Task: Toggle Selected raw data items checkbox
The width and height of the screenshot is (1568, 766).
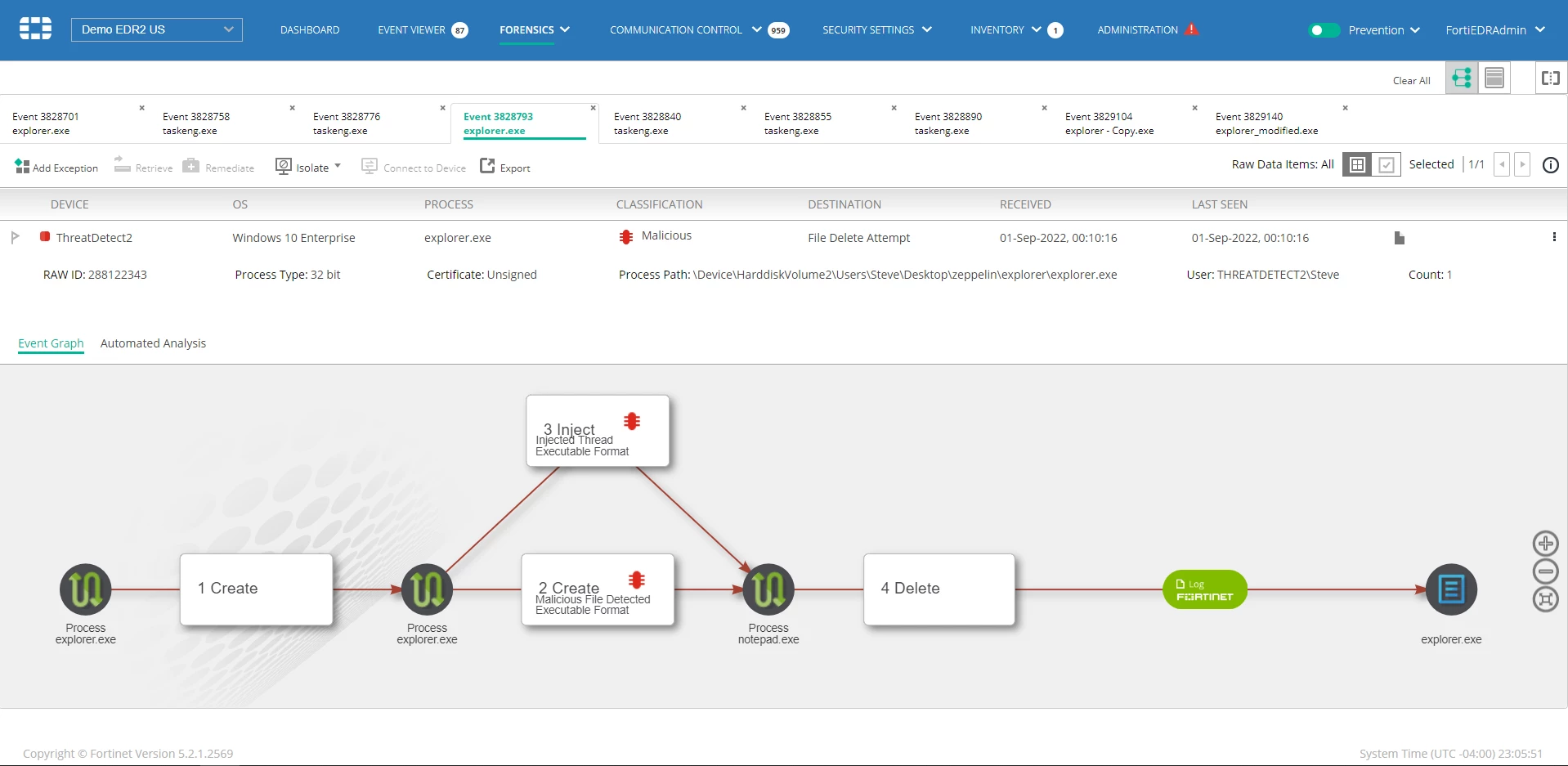Action: click(1387, 164)
